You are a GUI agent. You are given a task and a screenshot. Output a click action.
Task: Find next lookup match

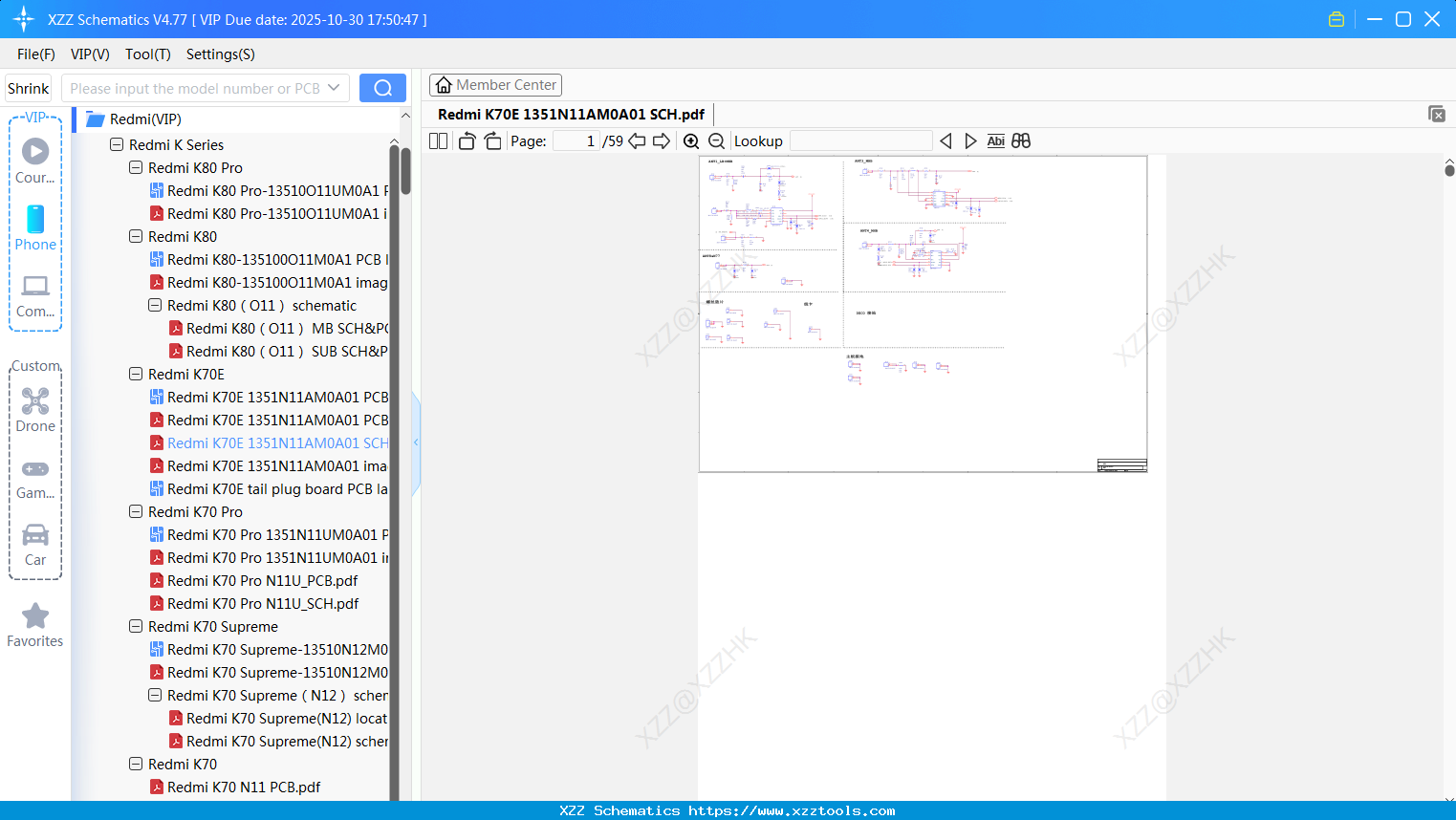pos(970,140)
